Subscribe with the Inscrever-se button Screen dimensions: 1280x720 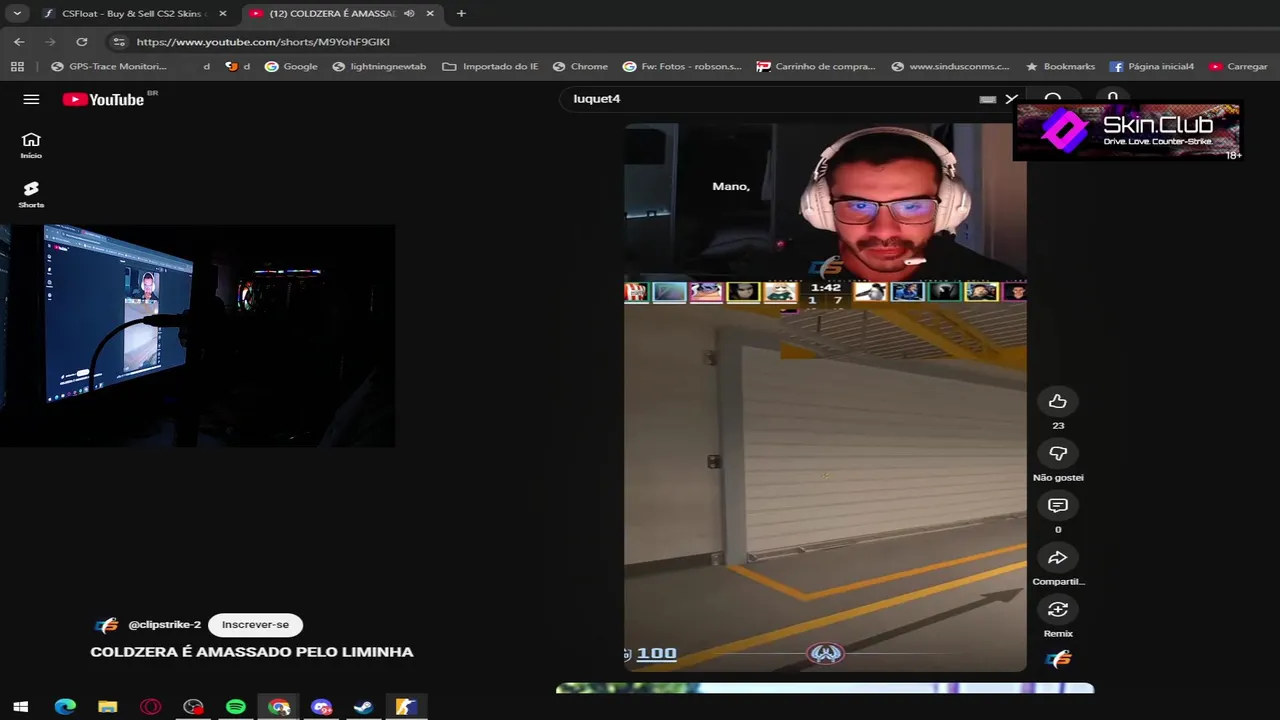coord(255,625)
